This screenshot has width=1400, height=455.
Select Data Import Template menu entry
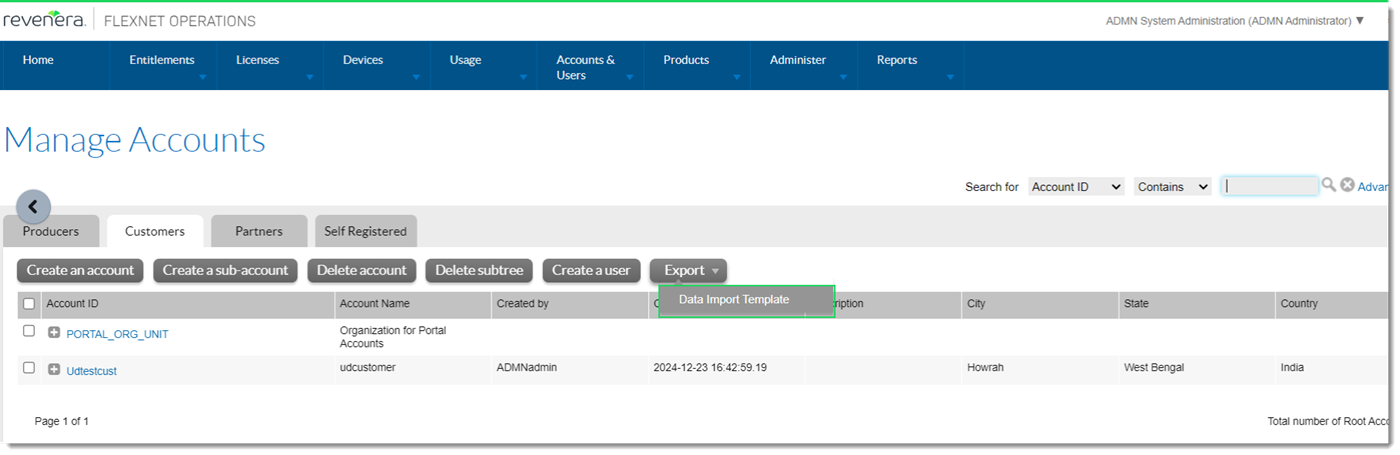735,300
